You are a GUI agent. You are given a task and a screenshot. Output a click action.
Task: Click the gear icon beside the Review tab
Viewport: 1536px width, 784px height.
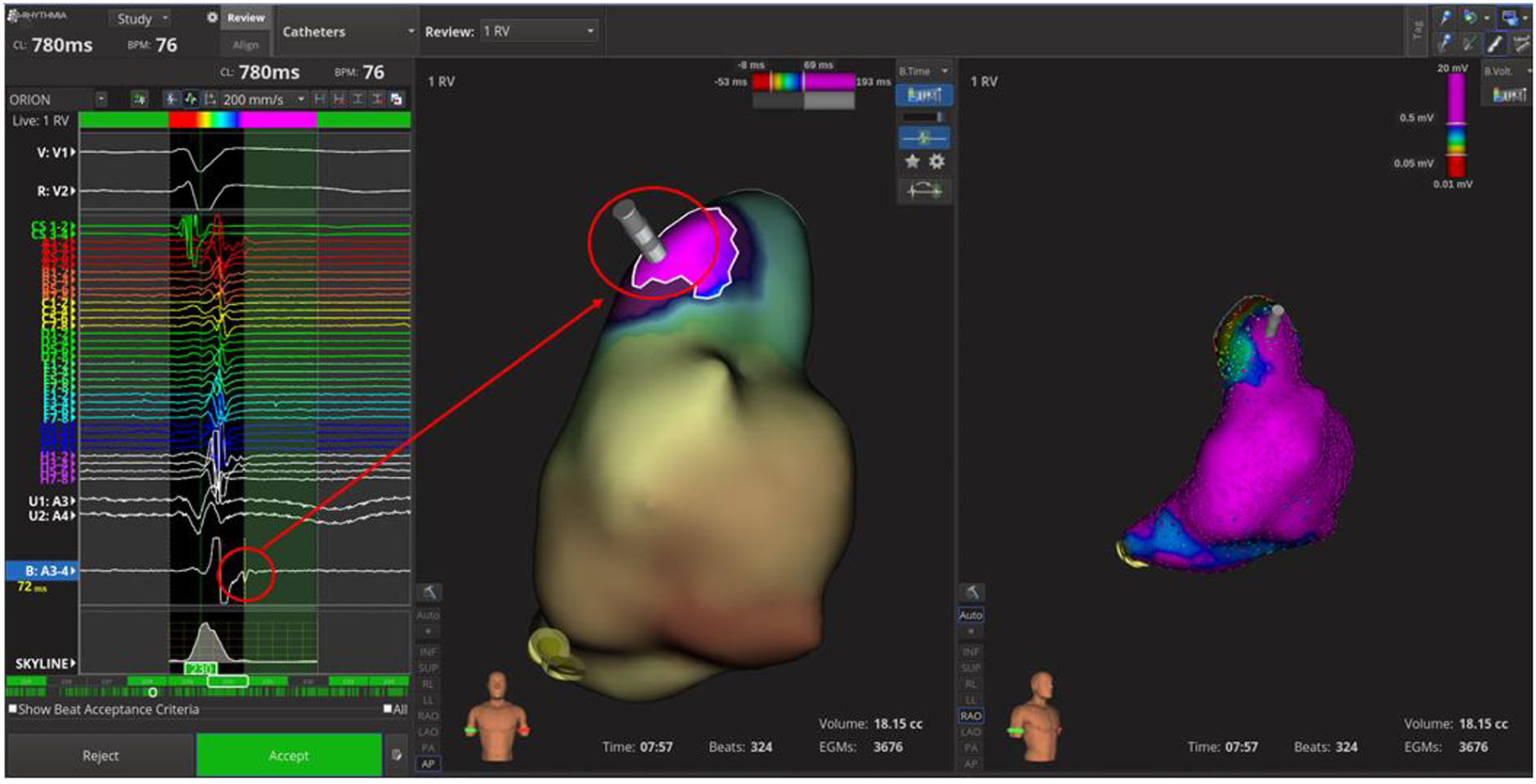[212, 17]
